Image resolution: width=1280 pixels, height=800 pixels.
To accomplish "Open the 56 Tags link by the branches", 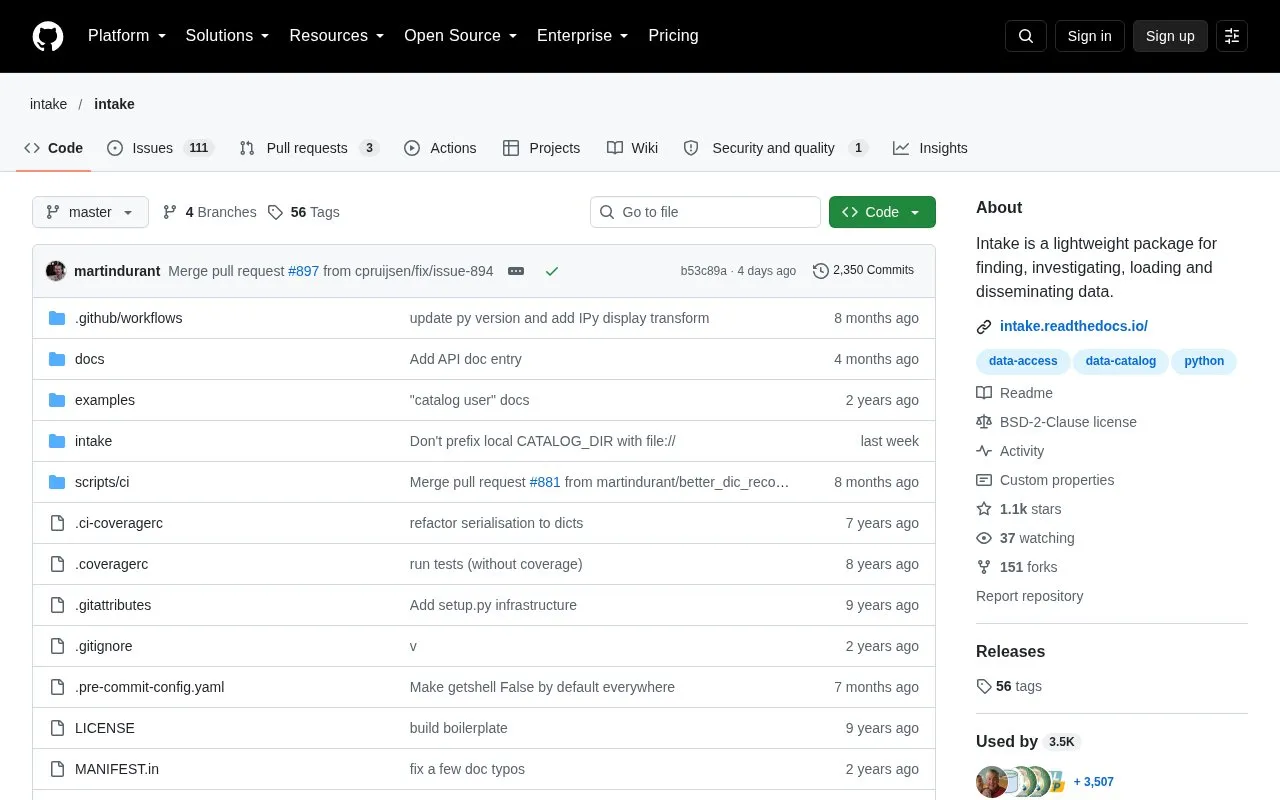I will click(x=304, y=212).
